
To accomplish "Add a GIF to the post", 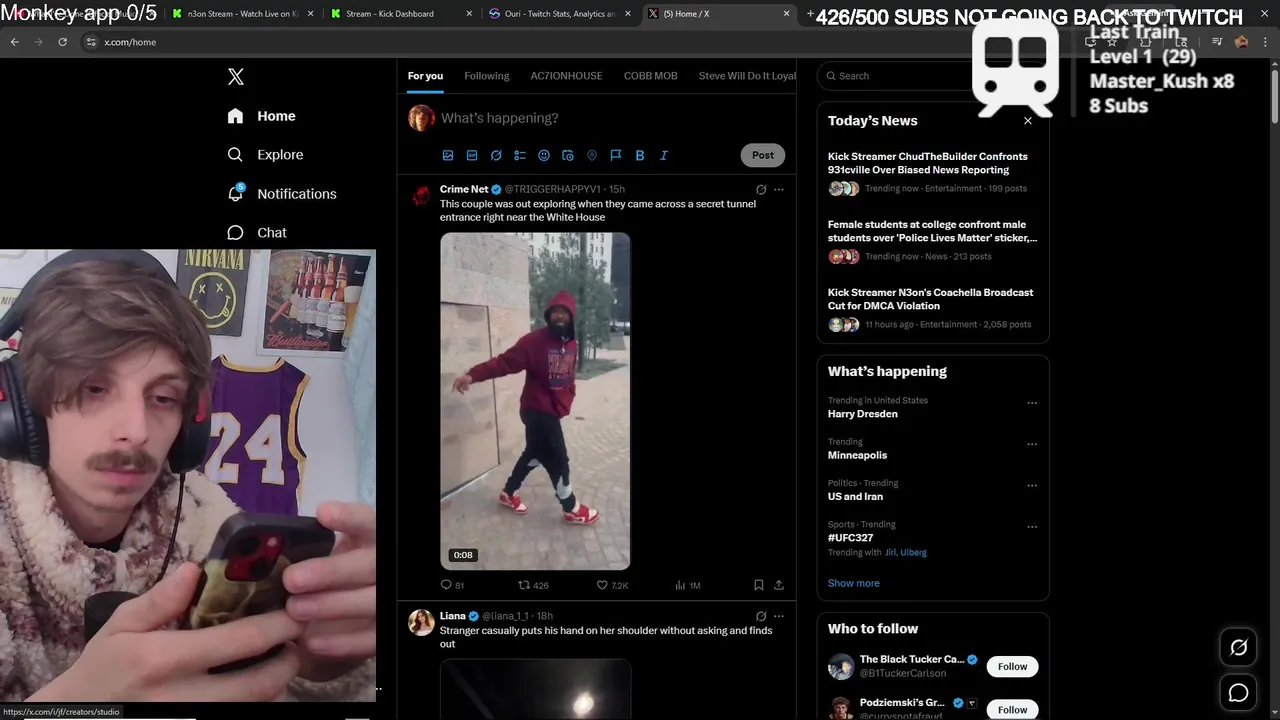I will click(x=472, y=155).
